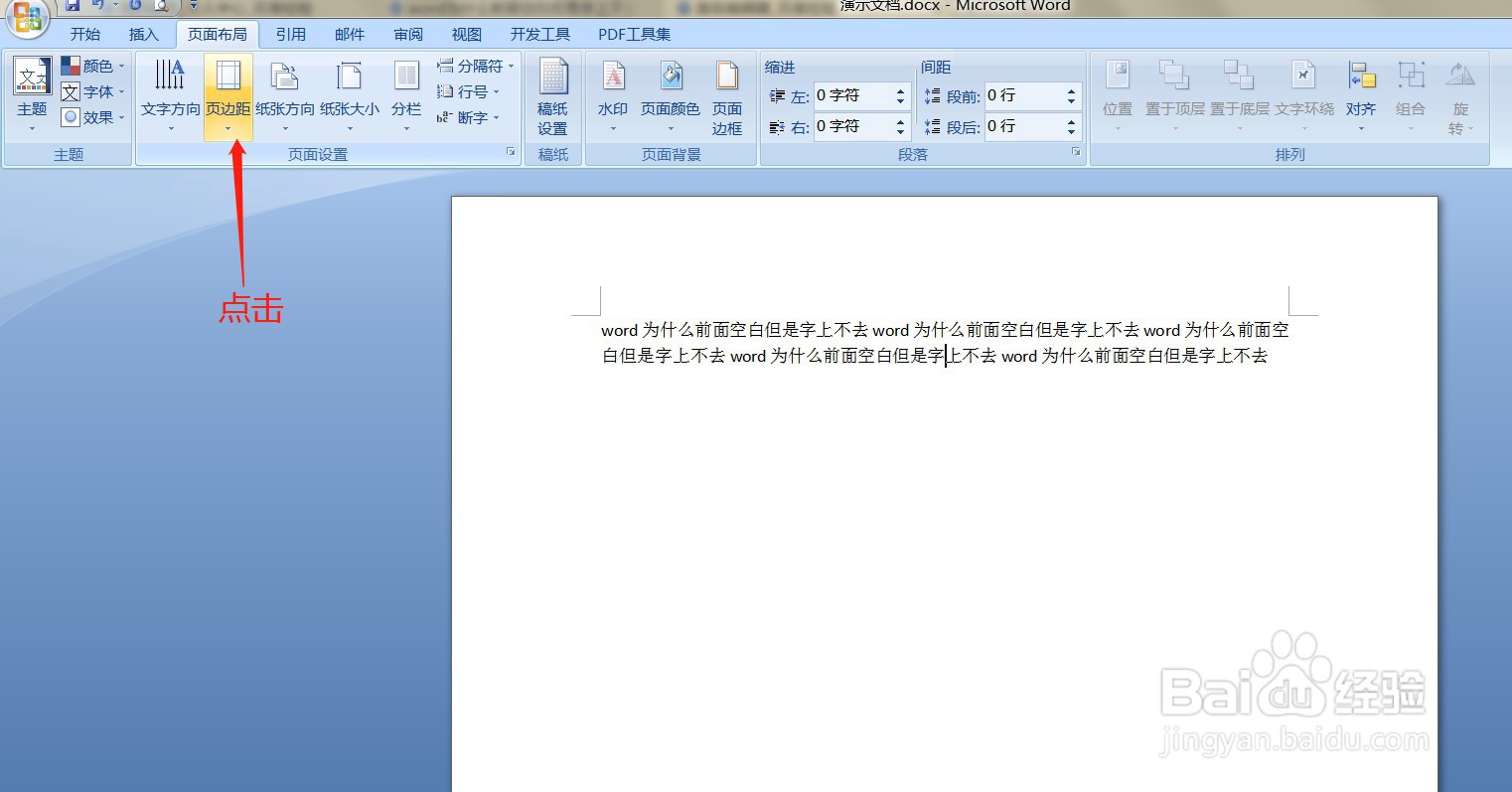1512x792 pixels.
Task: Click the second line of document text
Action: click(935, 356)
